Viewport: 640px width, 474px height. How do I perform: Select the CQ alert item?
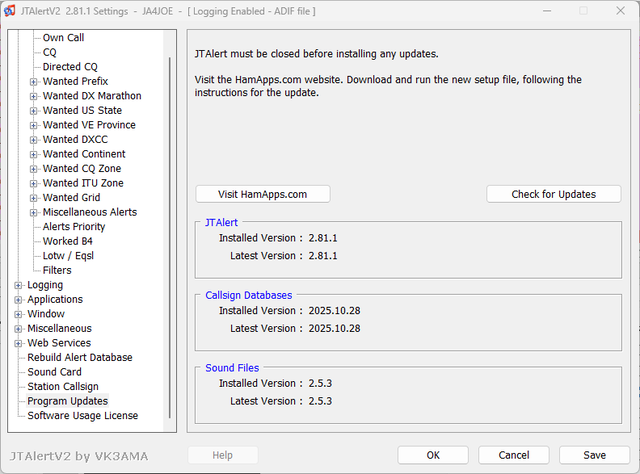pyautogui.click(x=49, y=52)
